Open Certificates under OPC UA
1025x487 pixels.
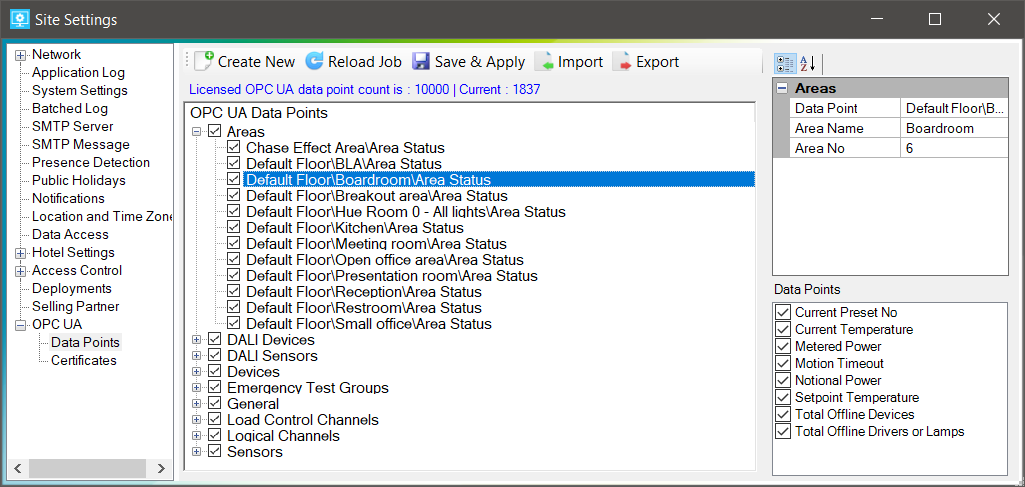pyautogui.click(x=84, y=360)
